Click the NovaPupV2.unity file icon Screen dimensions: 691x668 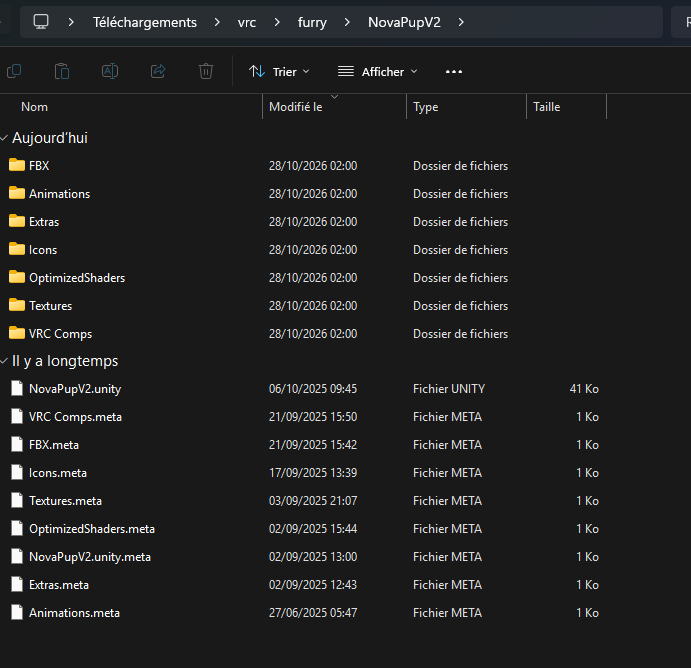click(17, 388)
